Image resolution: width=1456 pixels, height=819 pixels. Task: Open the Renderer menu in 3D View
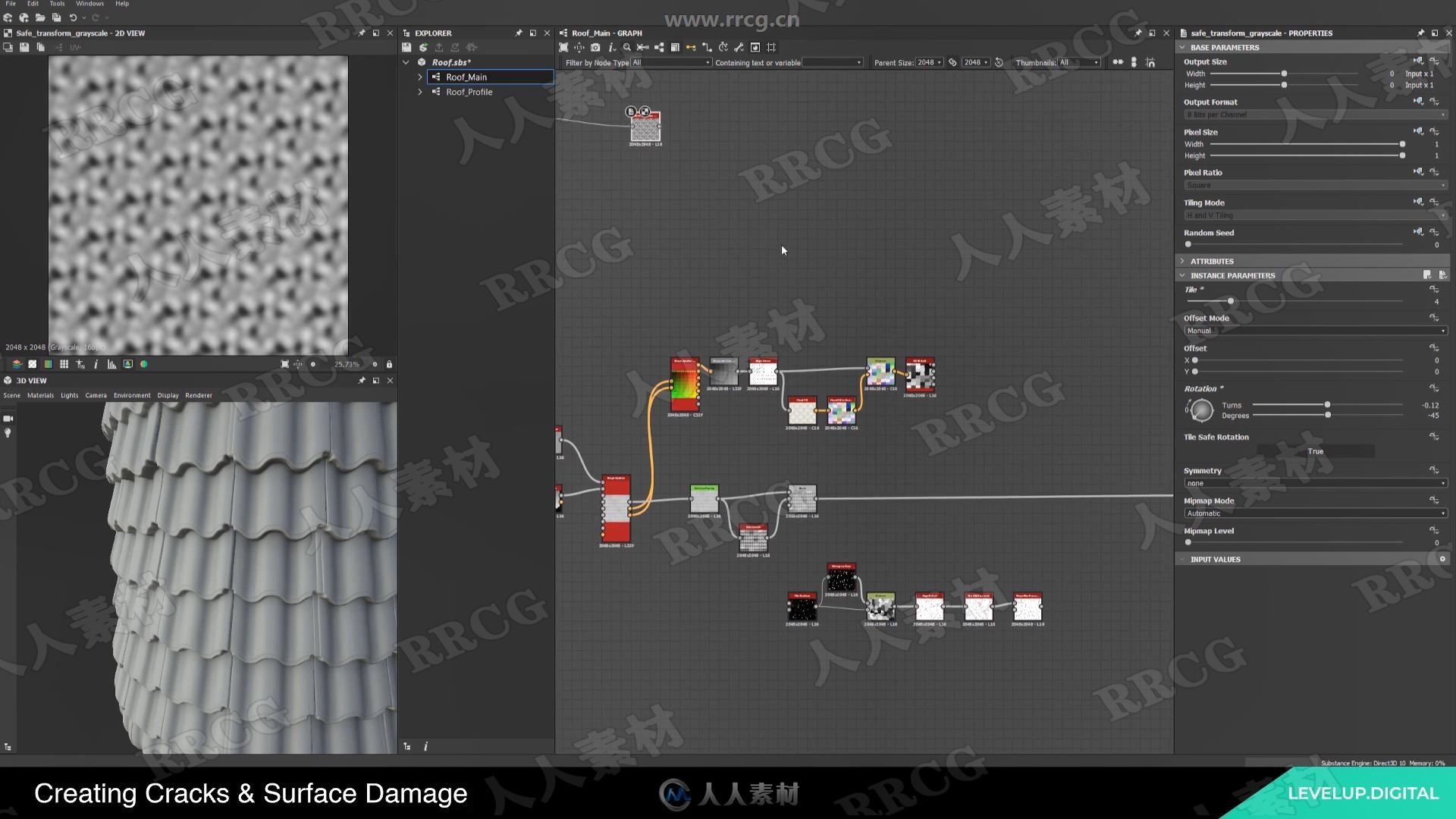click(x=199, y=395)
